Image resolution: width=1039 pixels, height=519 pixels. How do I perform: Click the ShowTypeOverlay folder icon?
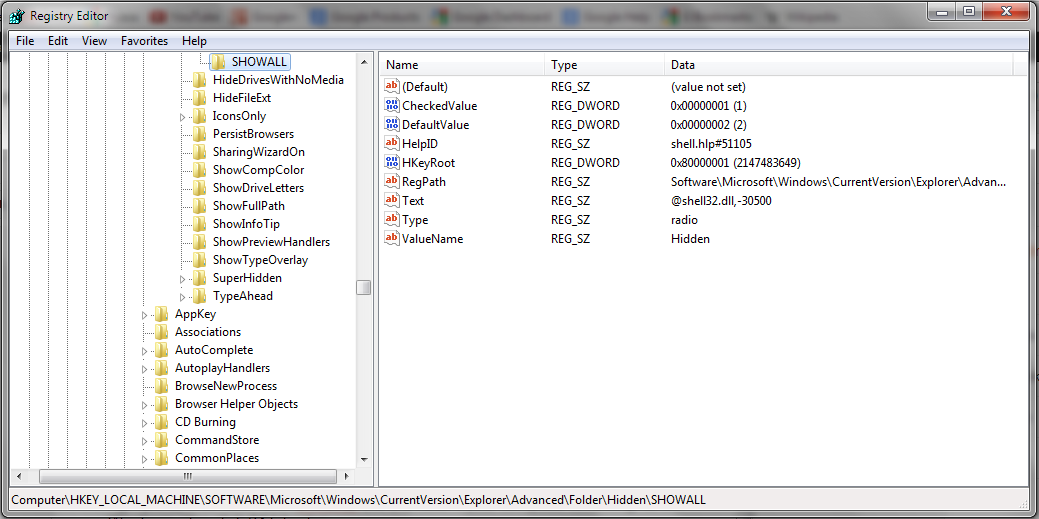199,260
